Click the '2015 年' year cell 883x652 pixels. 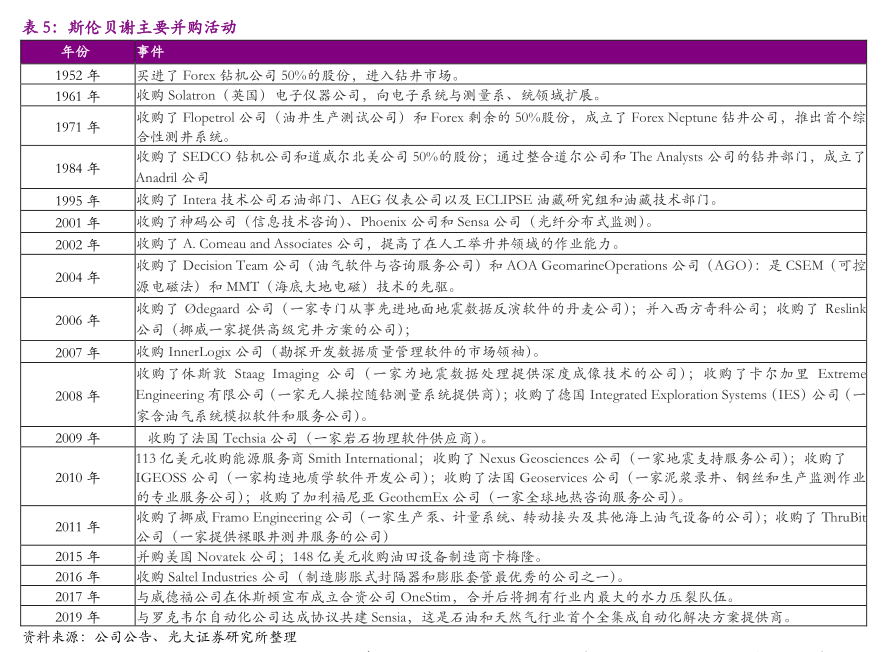click(78, 556)
